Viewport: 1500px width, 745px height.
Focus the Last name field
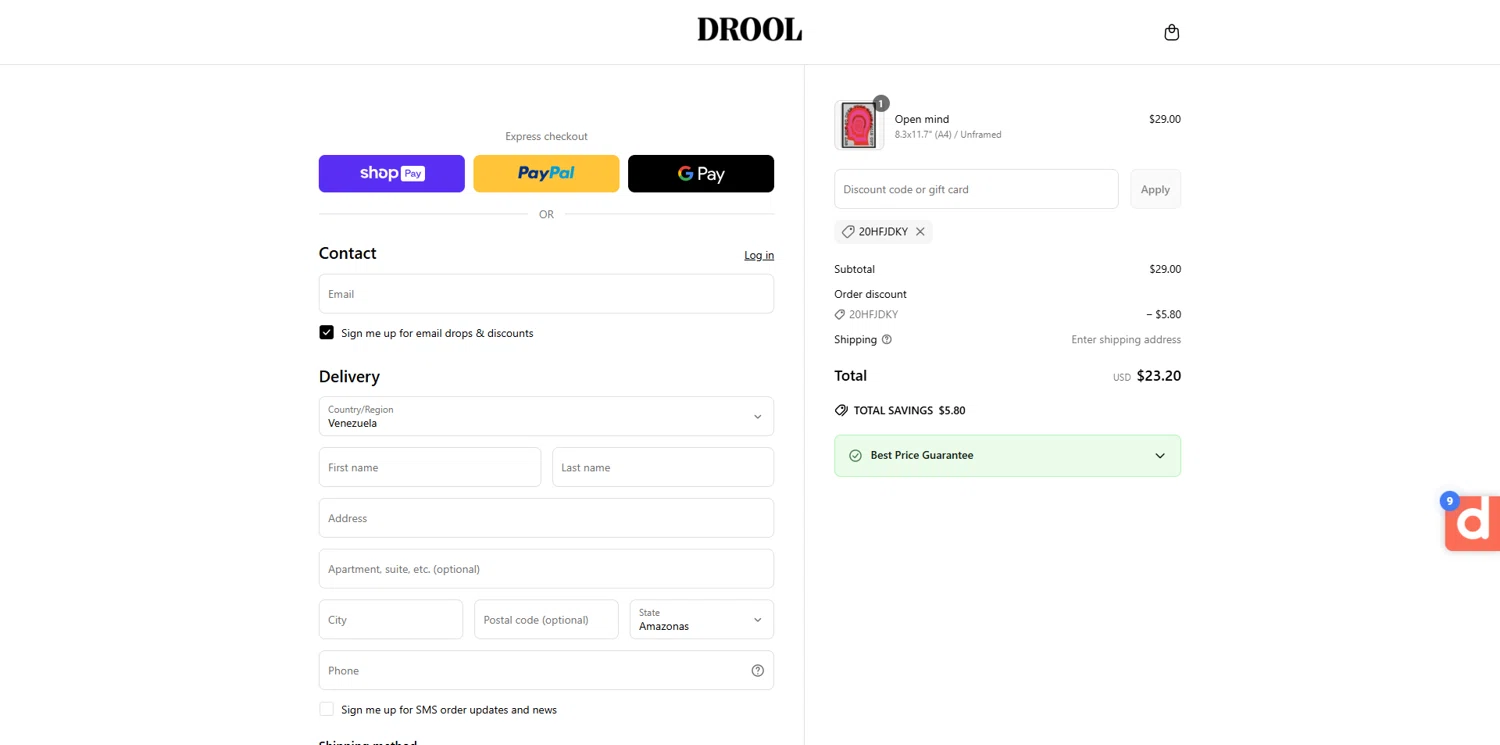click(663, 467)
